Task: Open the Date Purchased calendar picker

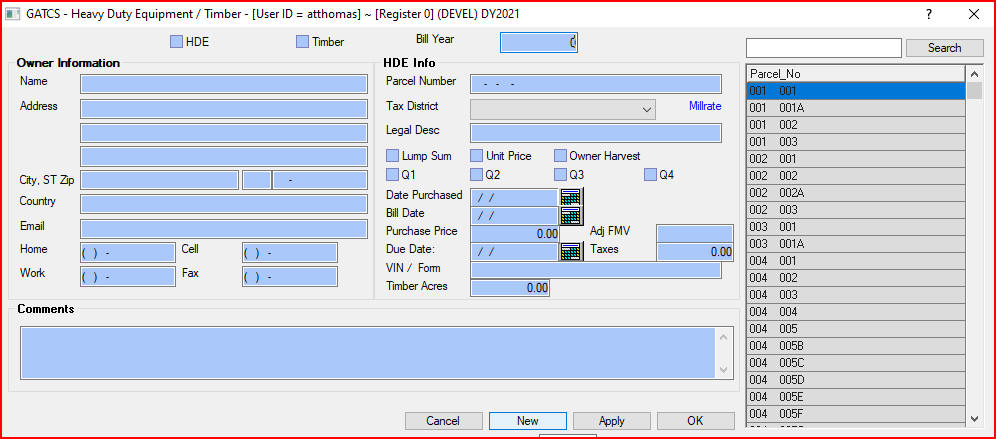Action: pyautogui.click(x=570, y=197)
